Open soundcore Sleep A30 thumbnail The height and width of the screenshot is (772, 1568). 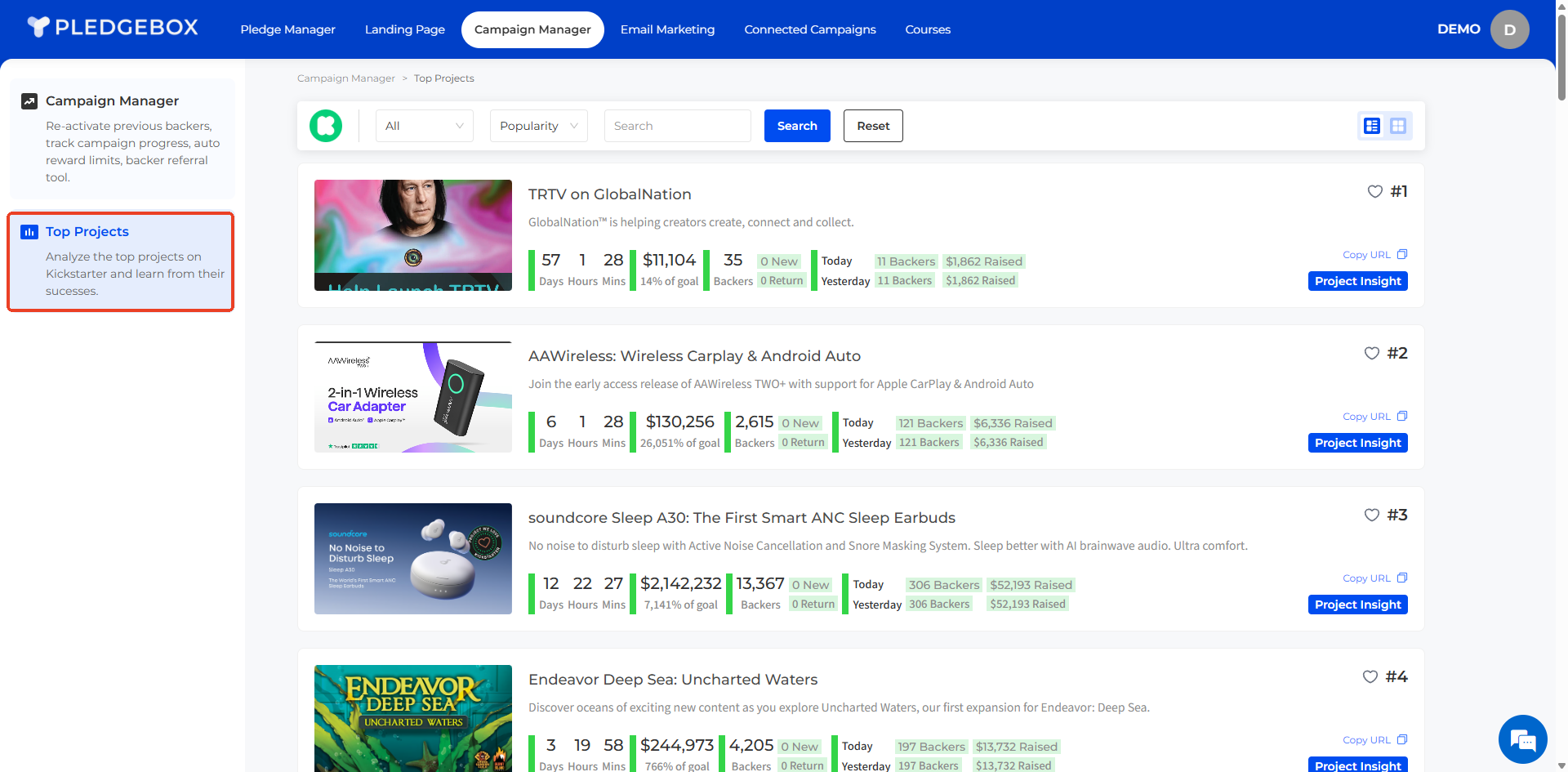pos(413,559)
